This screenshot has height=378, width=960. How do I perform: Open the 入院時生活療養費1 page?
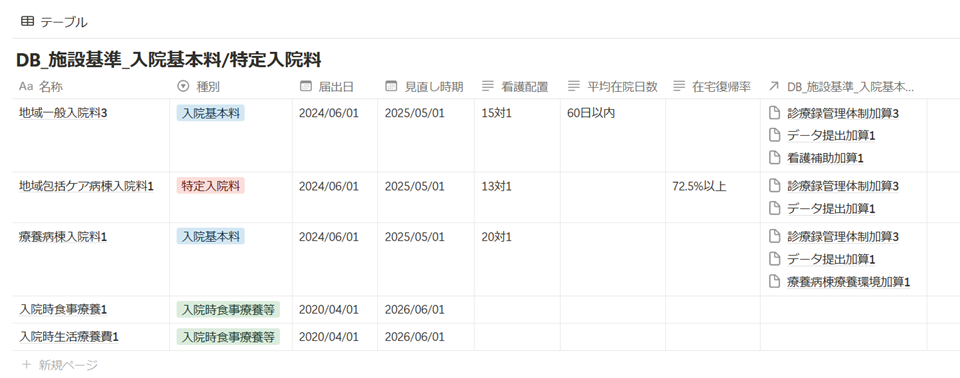click(x=69, y=336)
